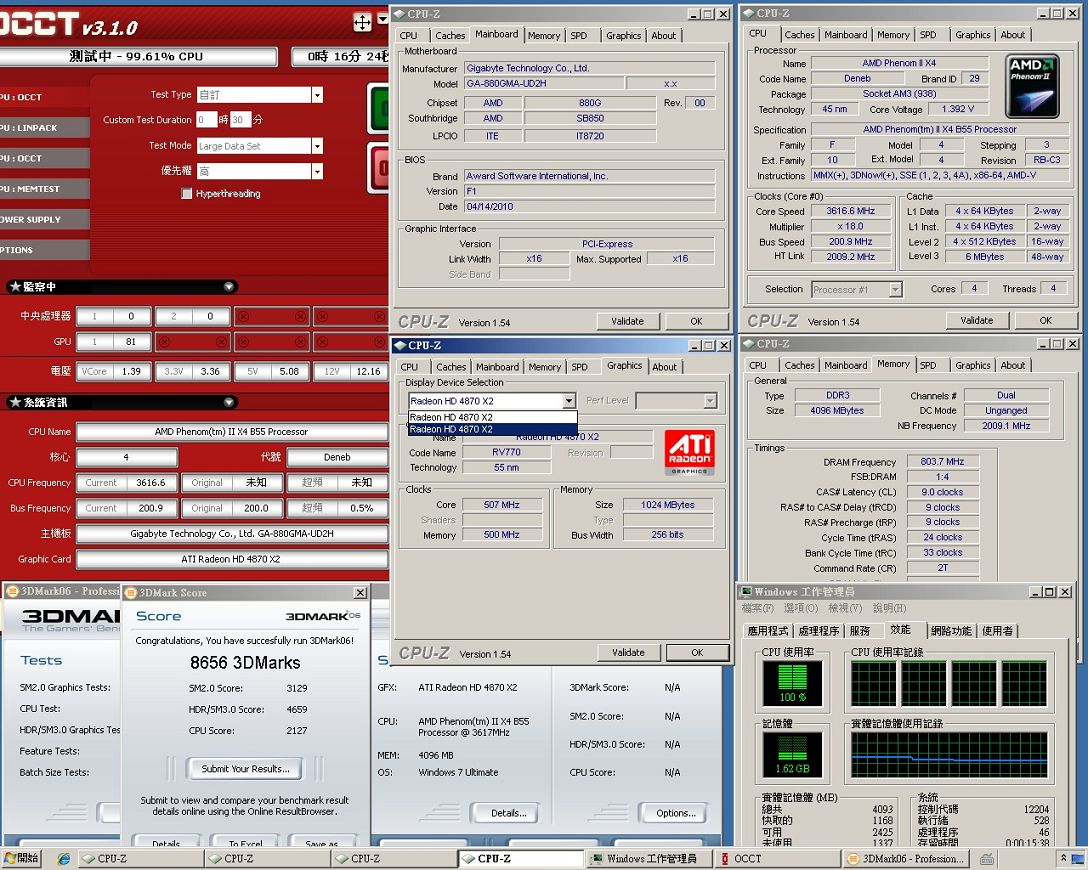Open the OPTIONS tab in OCCT
The image size is (1088, 870).
[44, 250]
